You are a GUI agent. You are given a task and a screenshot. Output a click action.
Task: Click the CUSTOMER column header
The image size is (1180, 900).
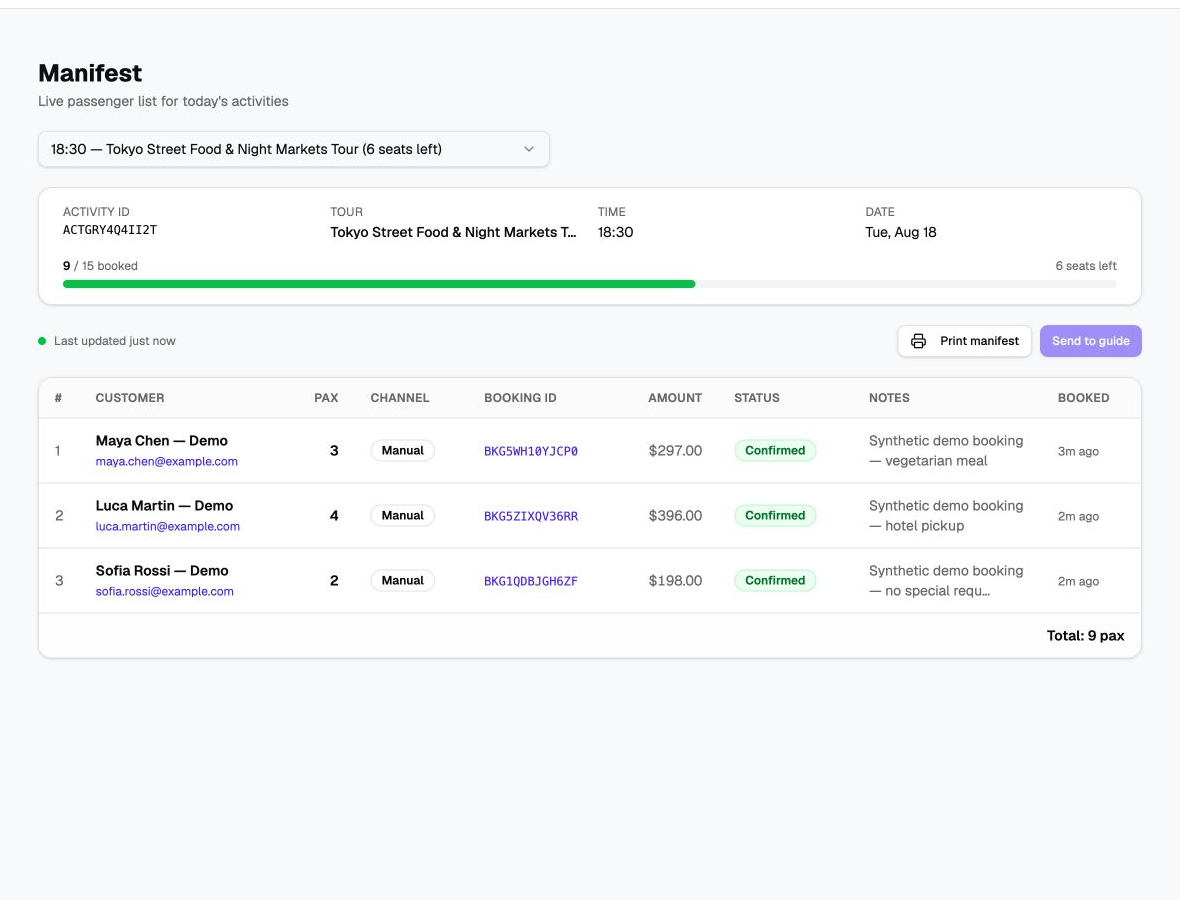(x=129, y=397)
